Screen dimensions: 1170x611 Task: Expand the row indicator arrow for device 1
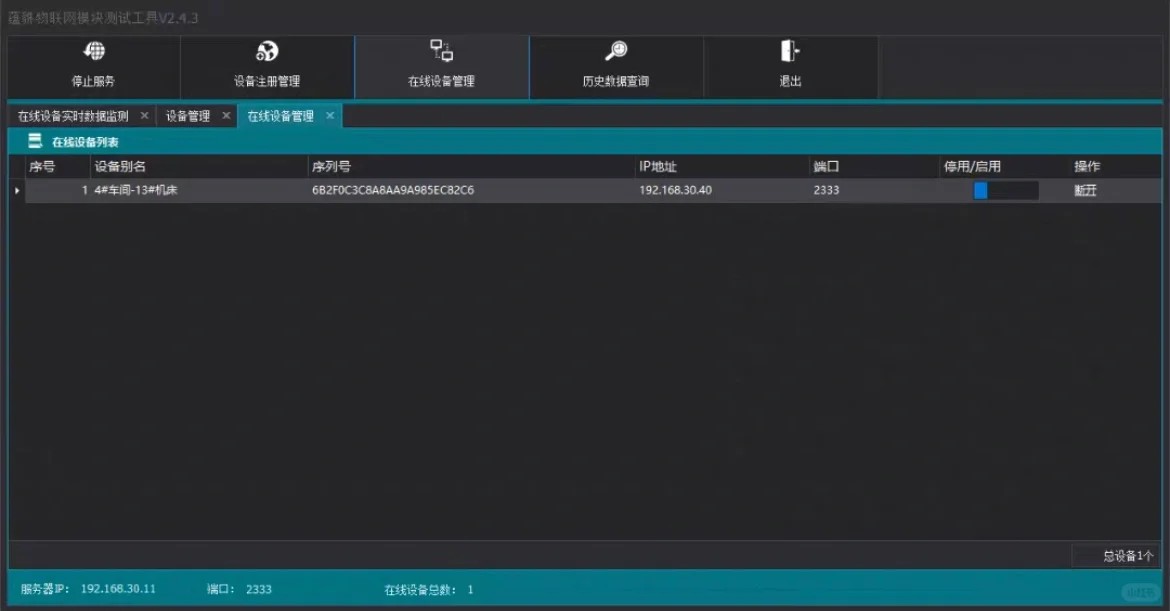pyautogui.click(x=17, y=191)
